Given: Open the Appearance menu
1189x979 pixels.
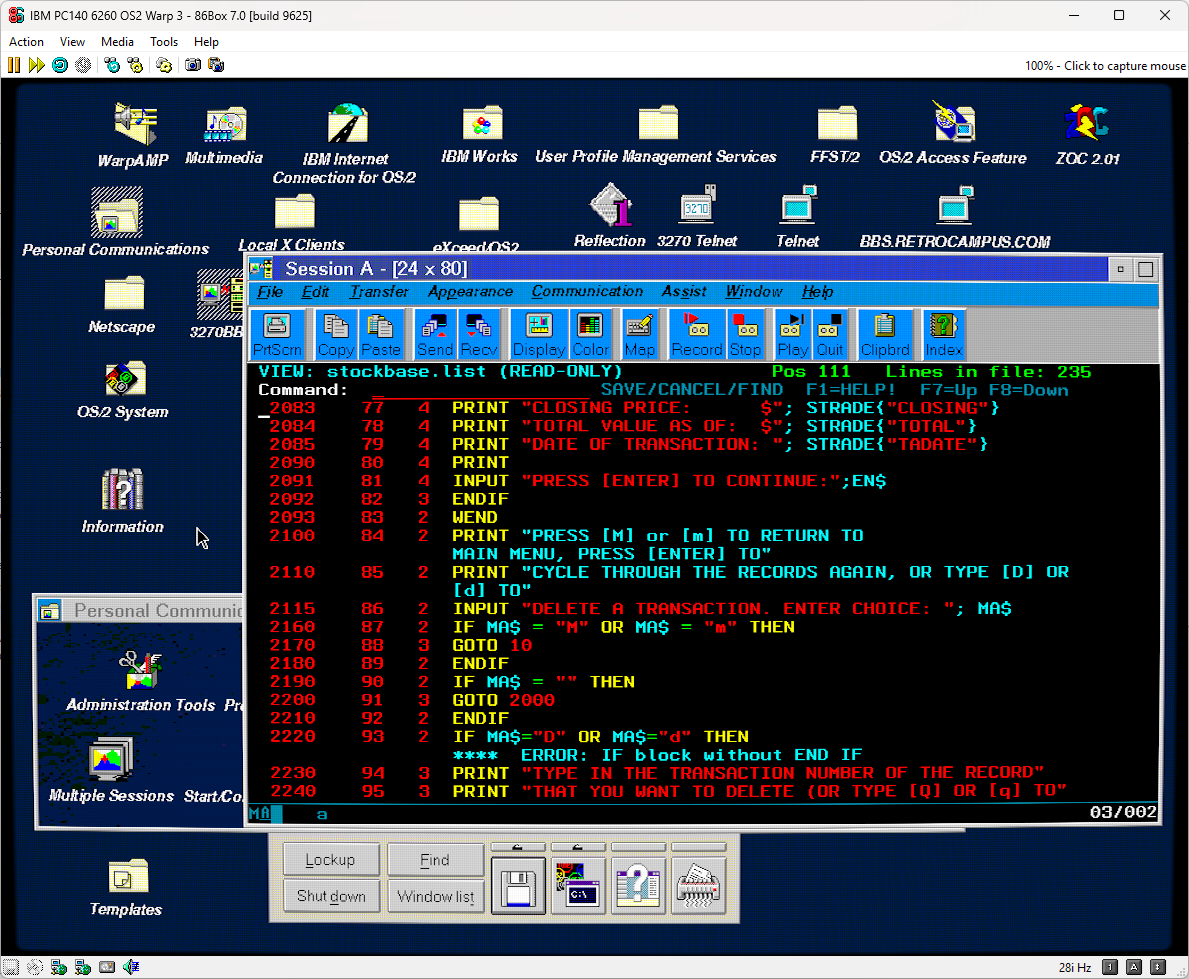Looking at the screenshot, I should point(470,292).
